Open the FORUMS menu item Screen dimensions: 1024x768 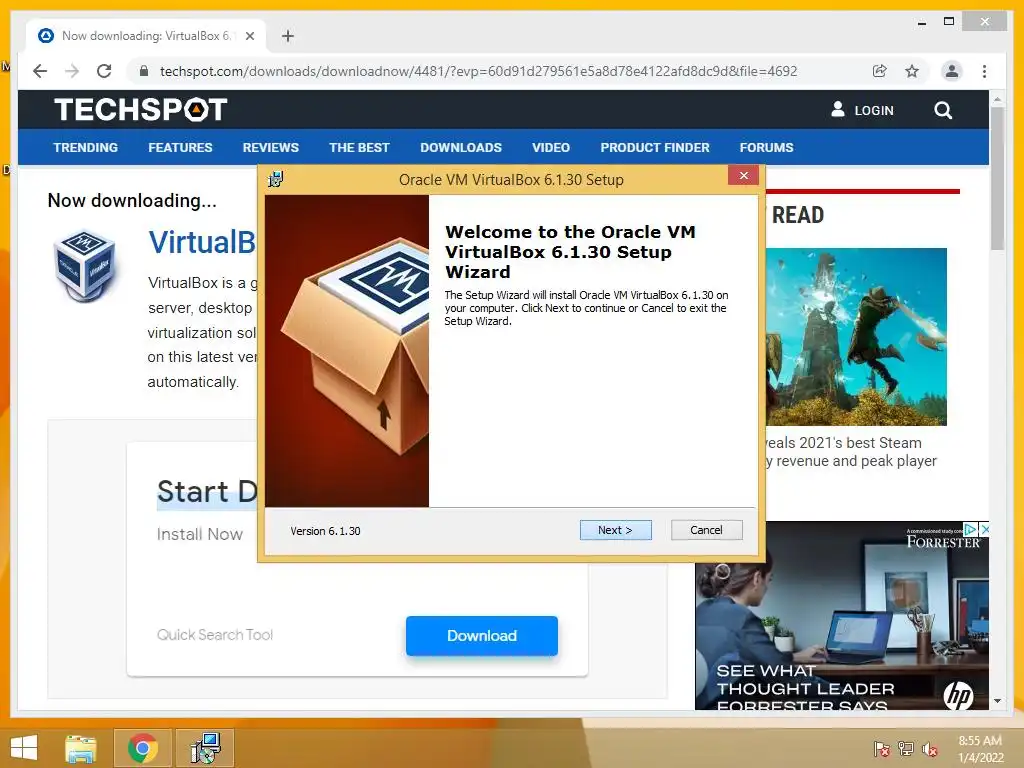[x=766, y=148]
